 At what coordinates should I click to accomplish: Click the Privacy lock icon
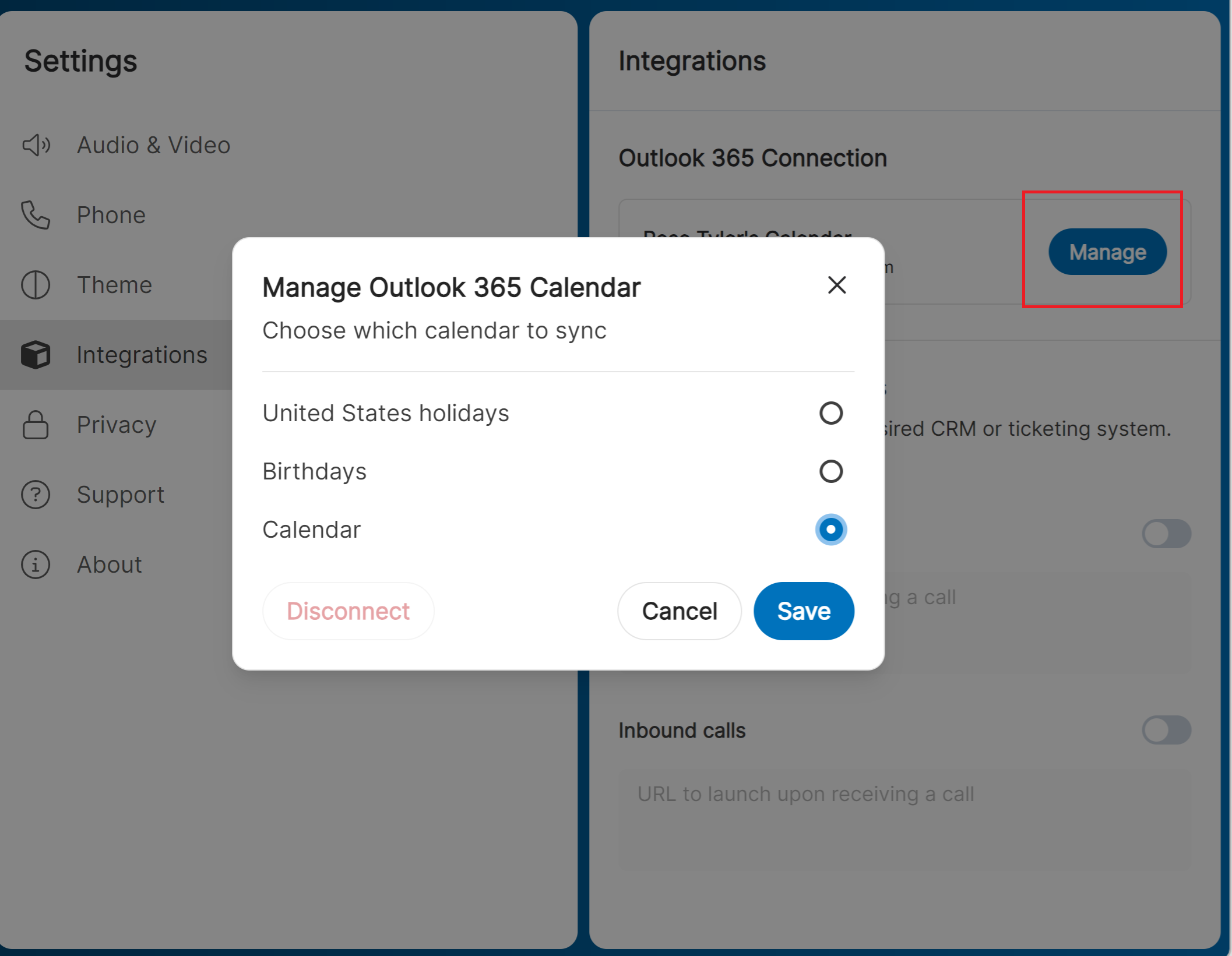point(36,425)
